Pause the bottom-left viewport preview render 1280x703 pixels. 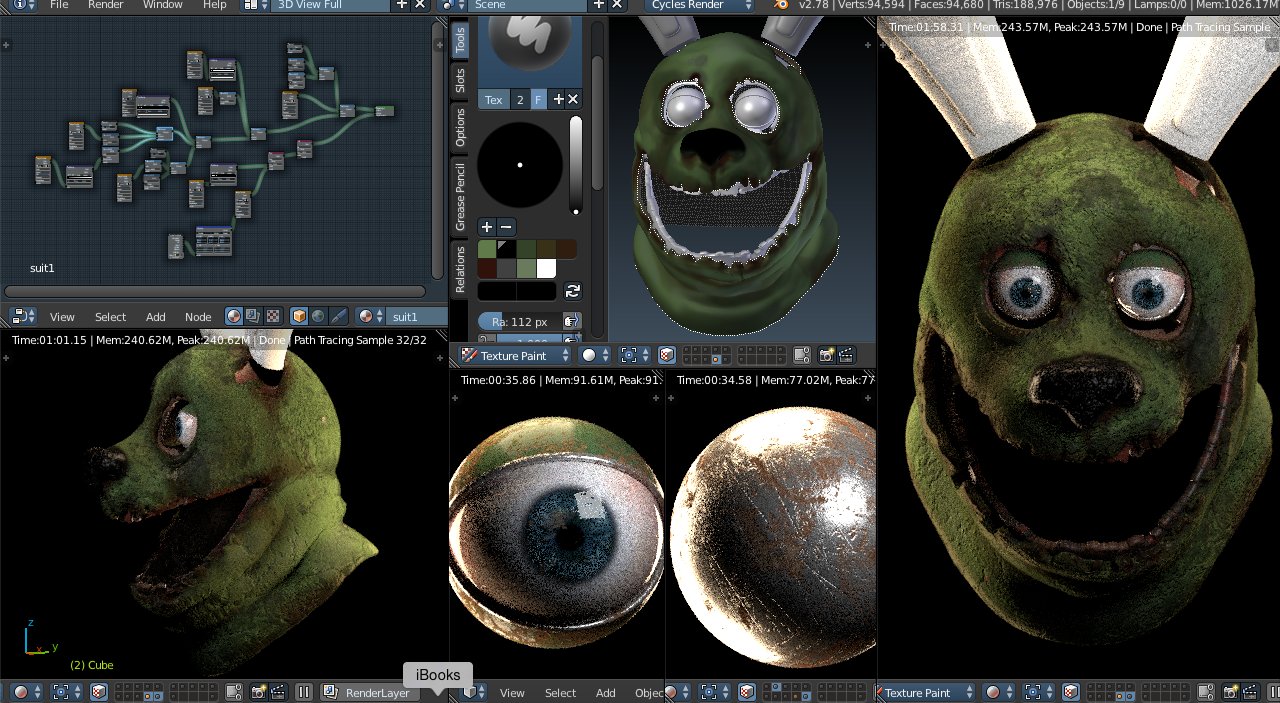pos(304,692)
